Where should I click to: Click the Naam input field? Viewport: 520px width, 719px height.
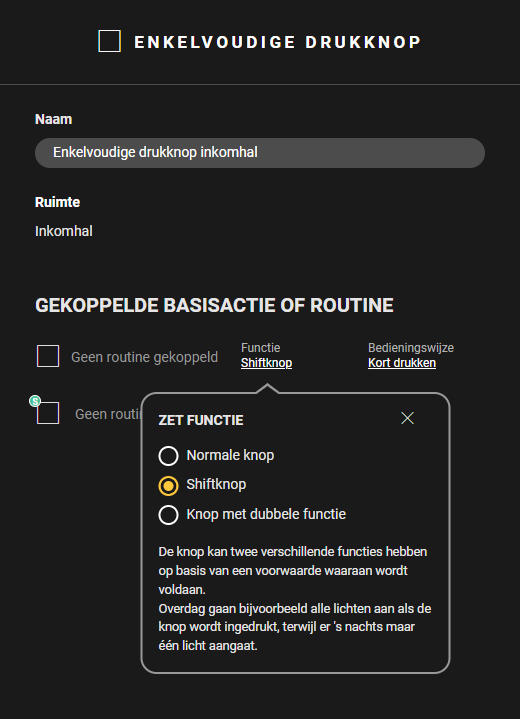click(x=260, y=153)
